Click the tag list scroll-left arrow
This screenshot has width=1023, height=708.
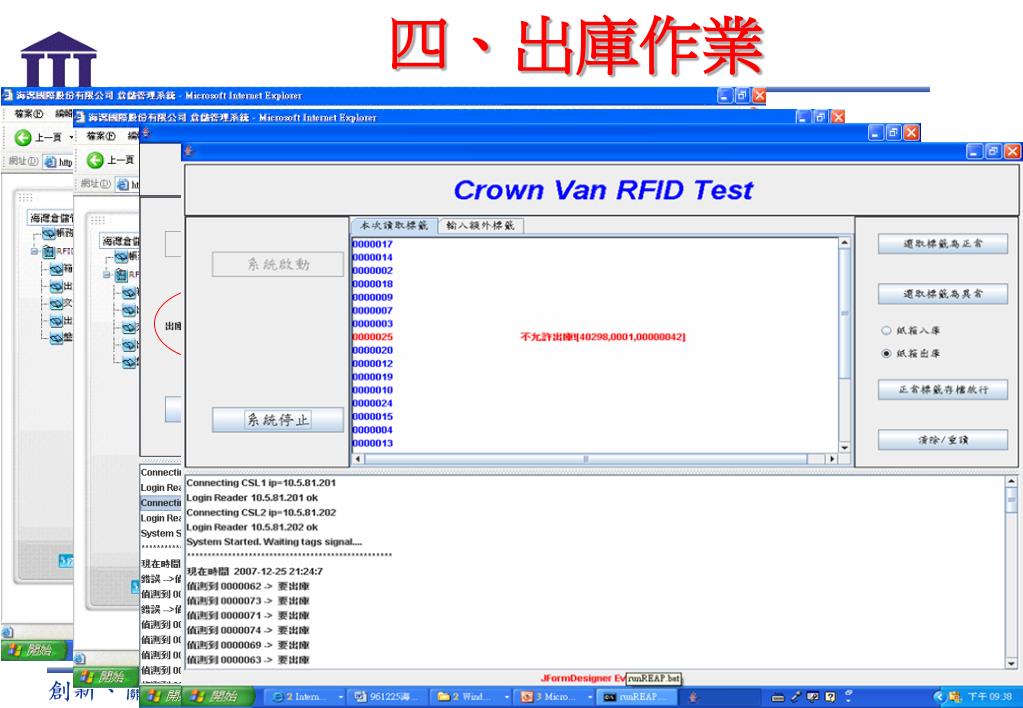point(358,459)
